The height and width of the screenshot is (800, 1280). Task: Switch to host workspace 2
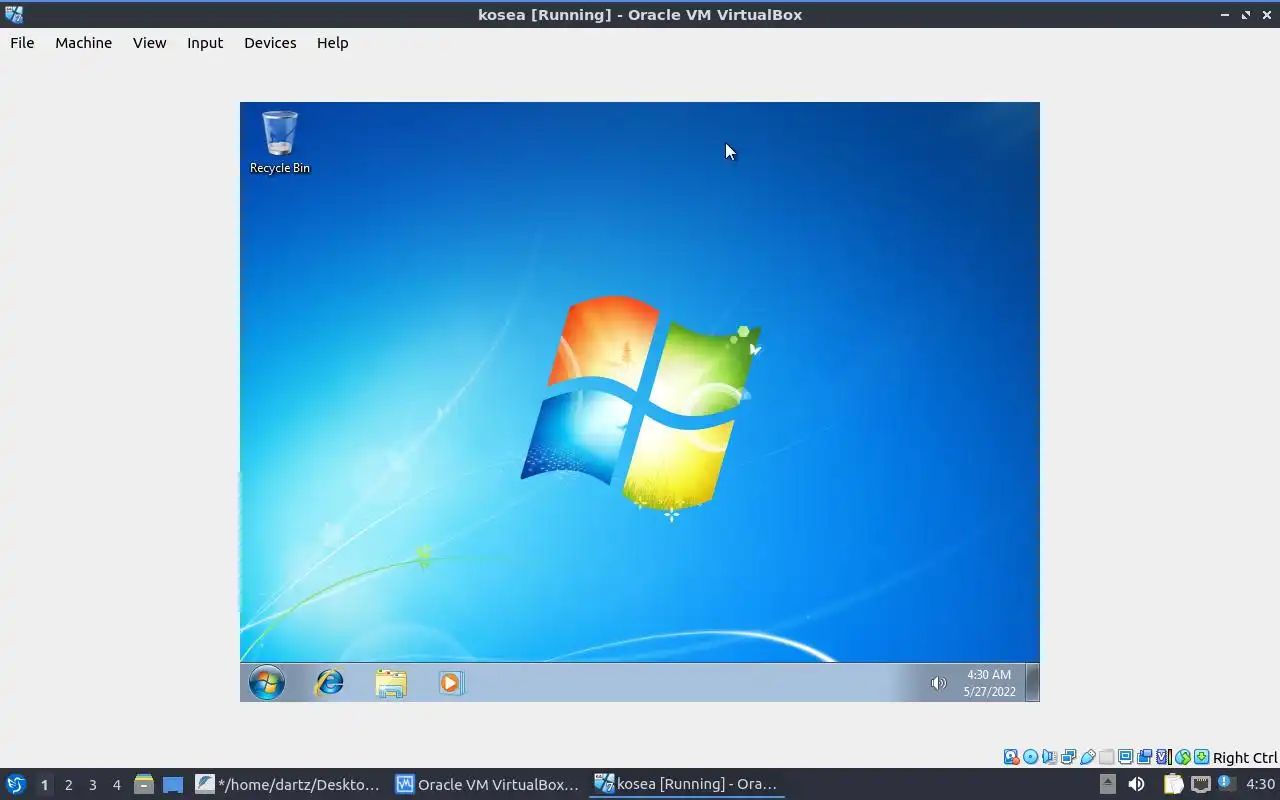[x=68, y=785]
